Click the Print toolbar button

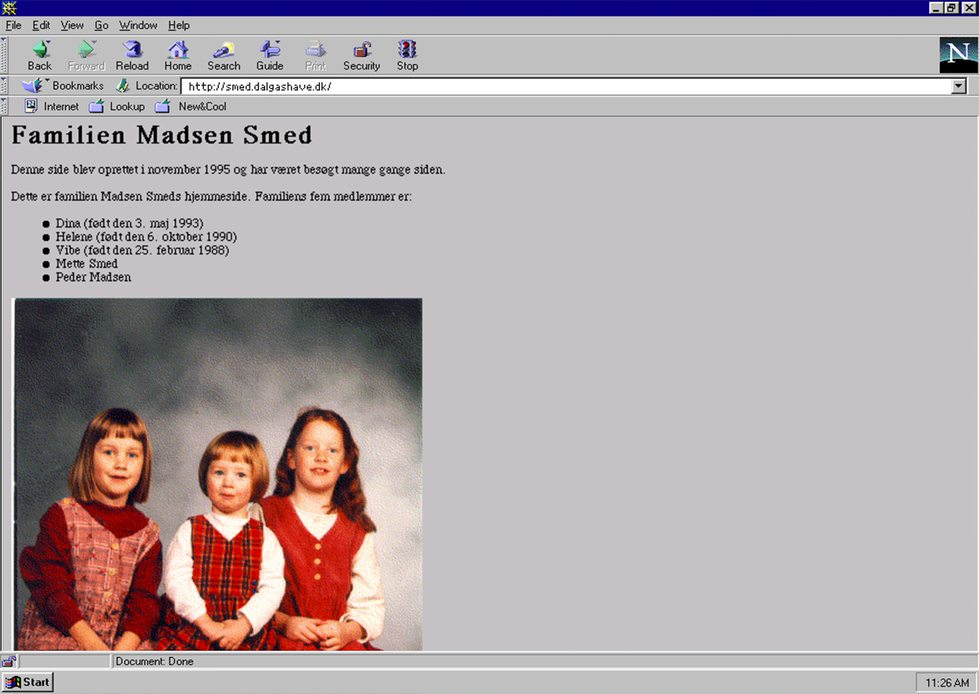315,56
